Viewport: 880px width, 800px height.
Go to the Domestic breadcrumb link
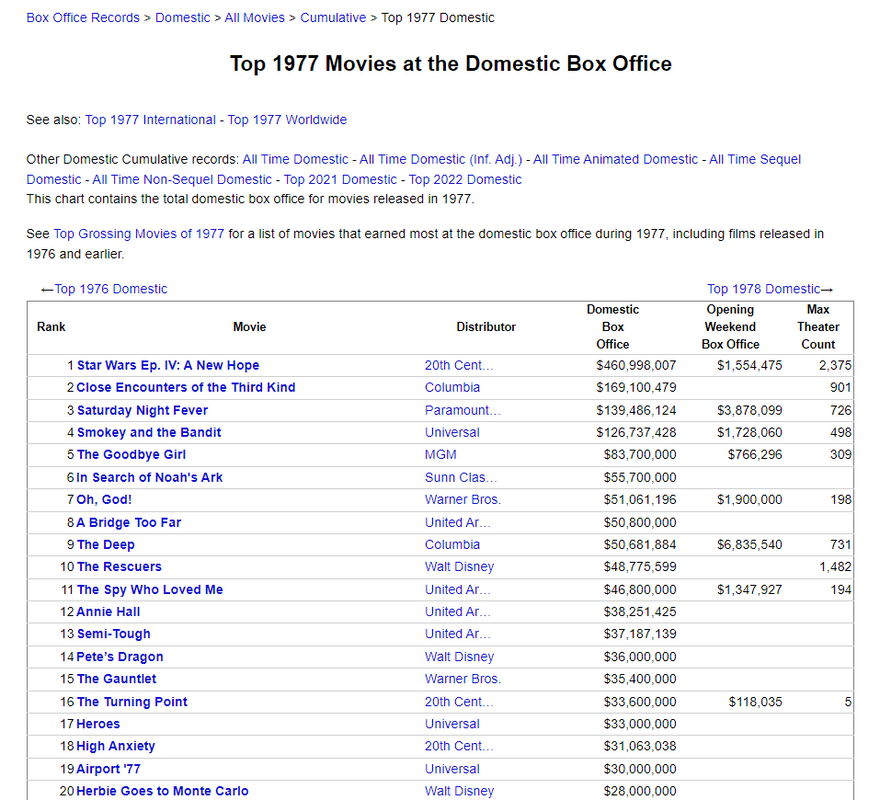tap(182, 18)
